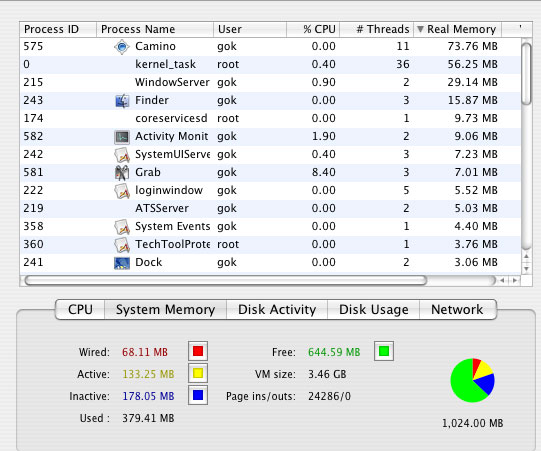
Task: Click the Used 379.41 MB value
Action: point(148,419)
